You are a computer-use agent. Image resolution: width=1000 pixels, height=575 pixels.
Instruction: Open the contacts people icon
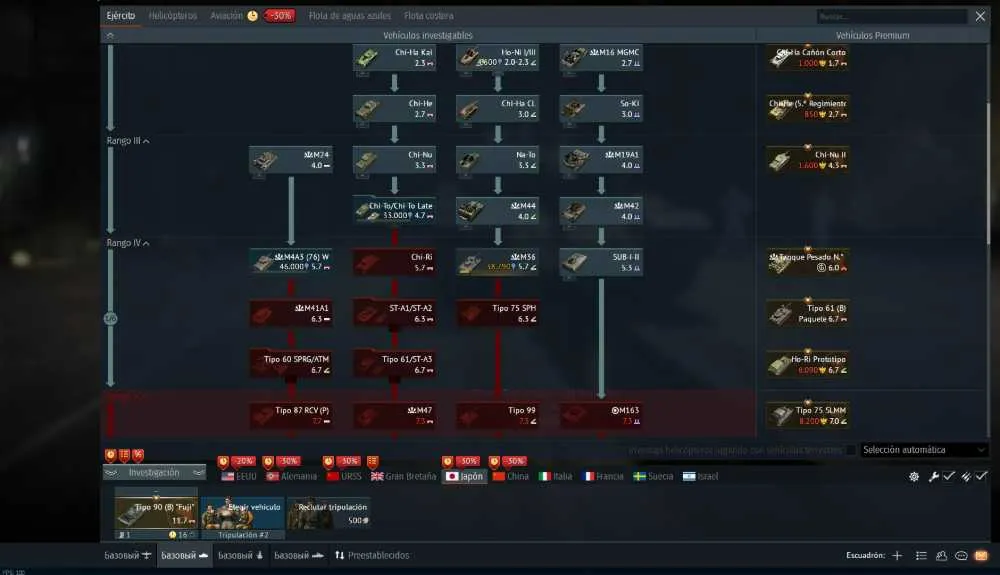pos(941,555)
